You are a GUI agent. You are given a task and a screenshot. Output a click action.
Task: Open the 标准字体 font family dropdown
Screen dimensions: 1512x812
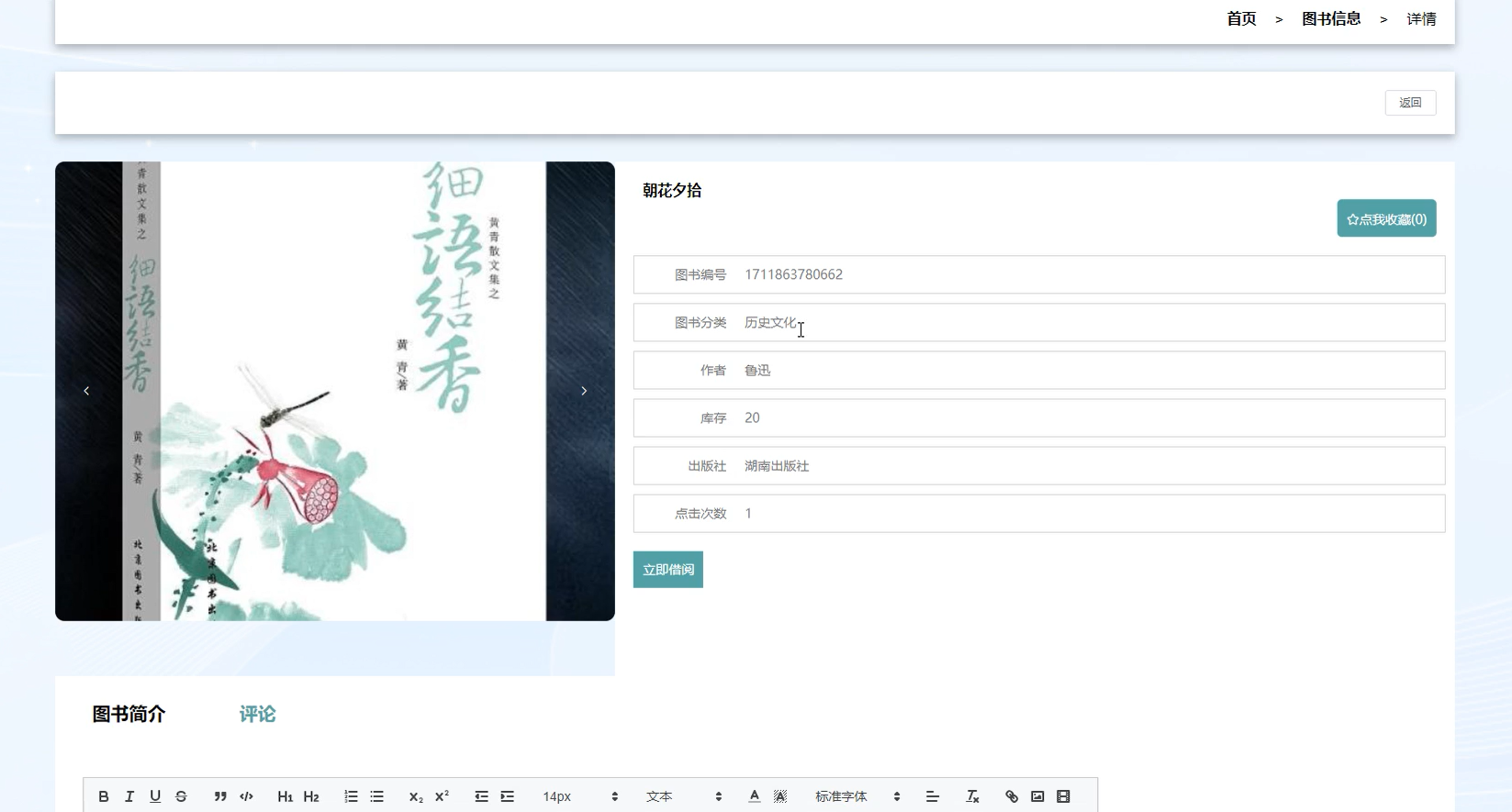coord(857,796)
